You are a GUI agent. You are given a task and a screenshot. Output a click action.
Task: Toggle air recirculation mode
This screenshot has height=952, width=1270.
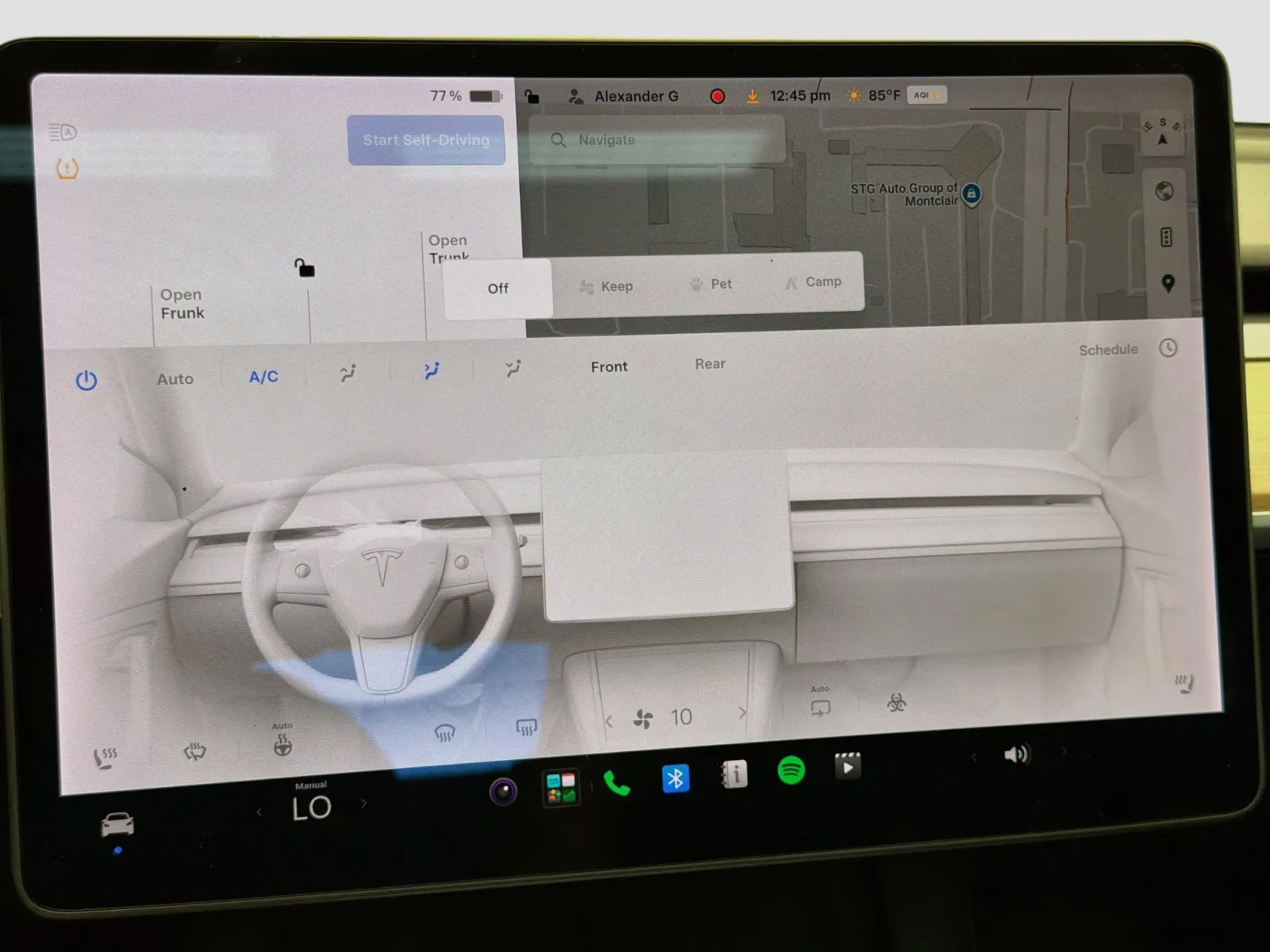(820, 706)
